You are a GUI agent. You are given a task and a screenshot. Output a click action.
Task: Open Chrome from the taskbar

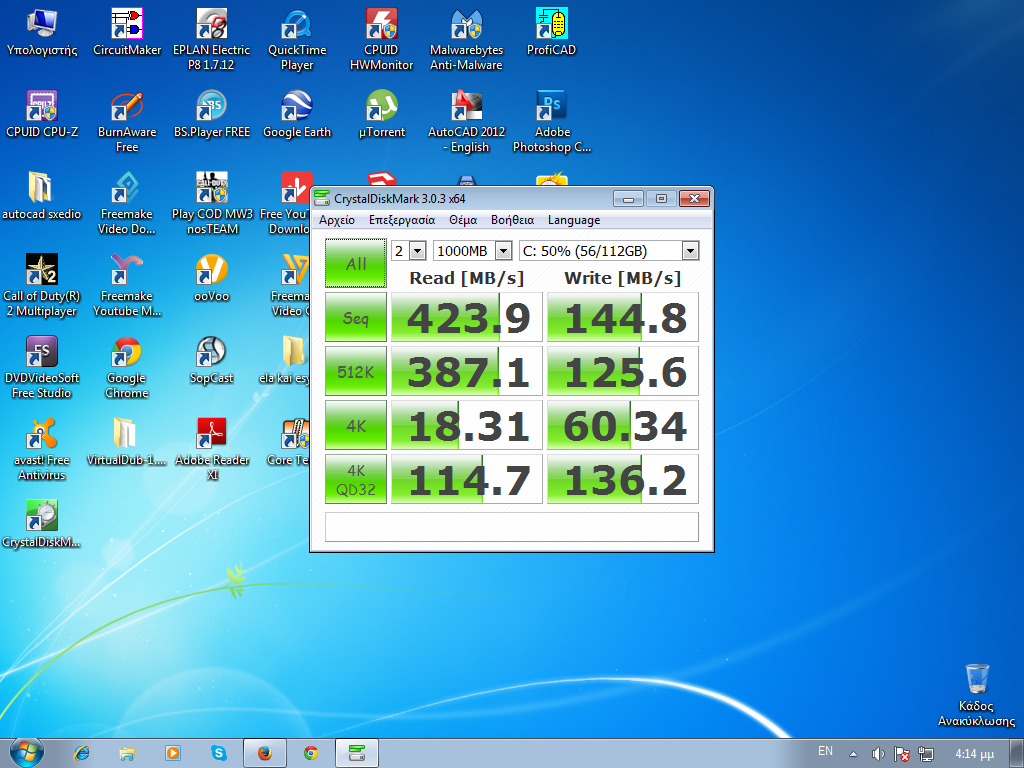(311, 753)
